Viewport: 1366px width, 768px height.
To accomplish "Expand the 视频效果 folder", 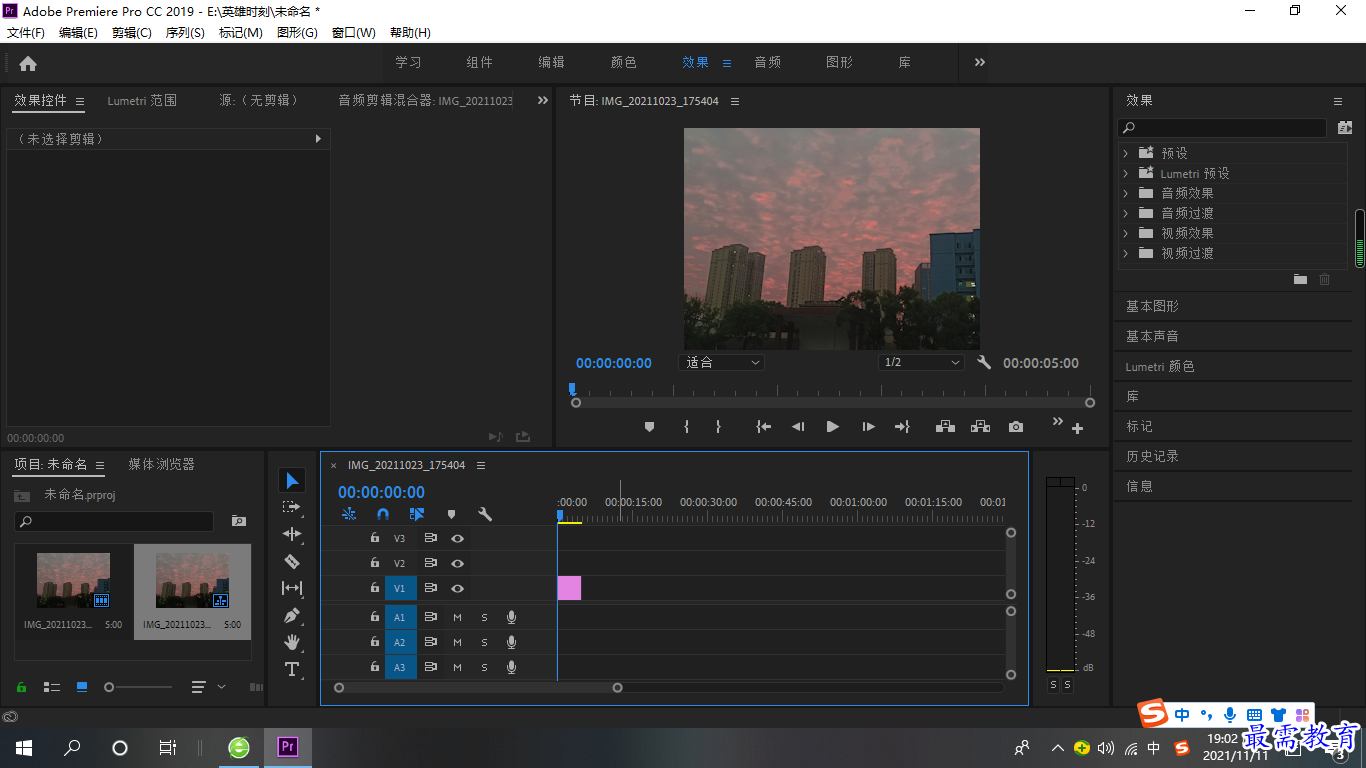I will pos(1125,233).
